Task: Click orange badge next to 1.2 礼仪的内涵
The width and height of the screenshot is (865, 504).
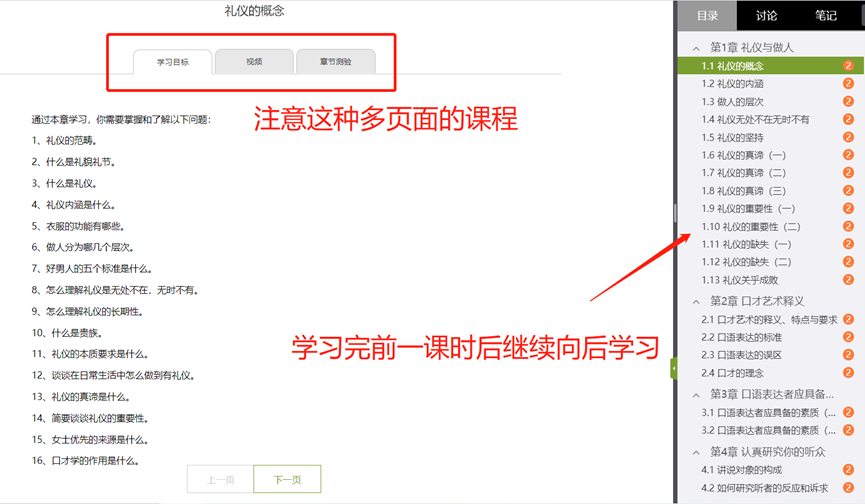Action: [x=848, y=84]
